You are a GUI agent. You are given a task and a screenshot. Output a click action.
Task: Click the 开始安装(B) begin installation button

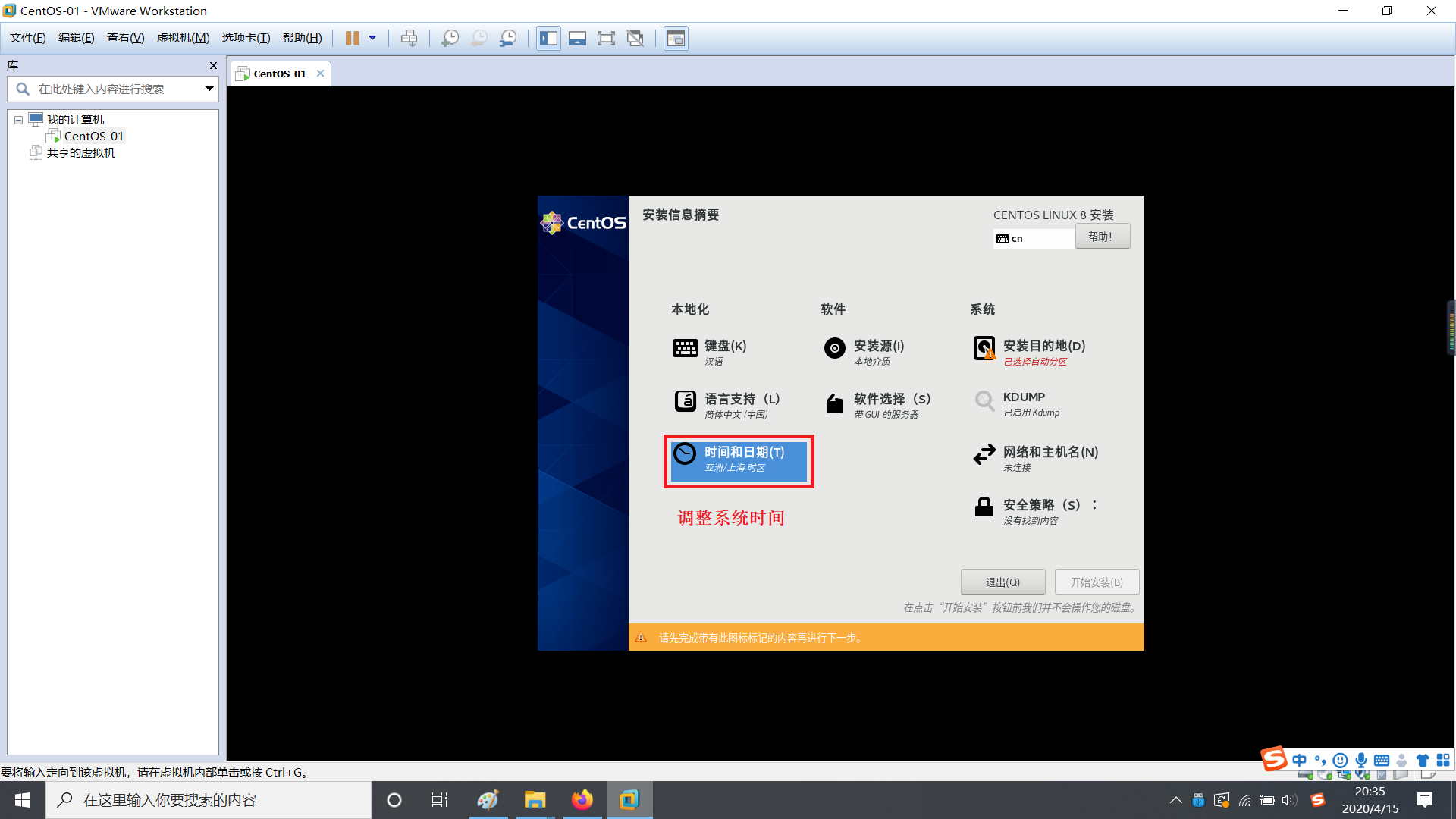[x=1097, y=582]
